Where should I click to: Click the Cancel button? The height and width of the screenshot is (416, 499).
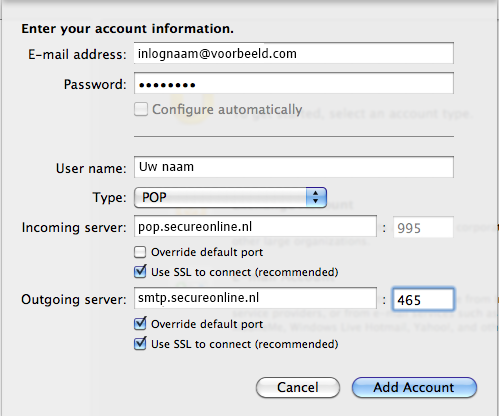(298, 387)
